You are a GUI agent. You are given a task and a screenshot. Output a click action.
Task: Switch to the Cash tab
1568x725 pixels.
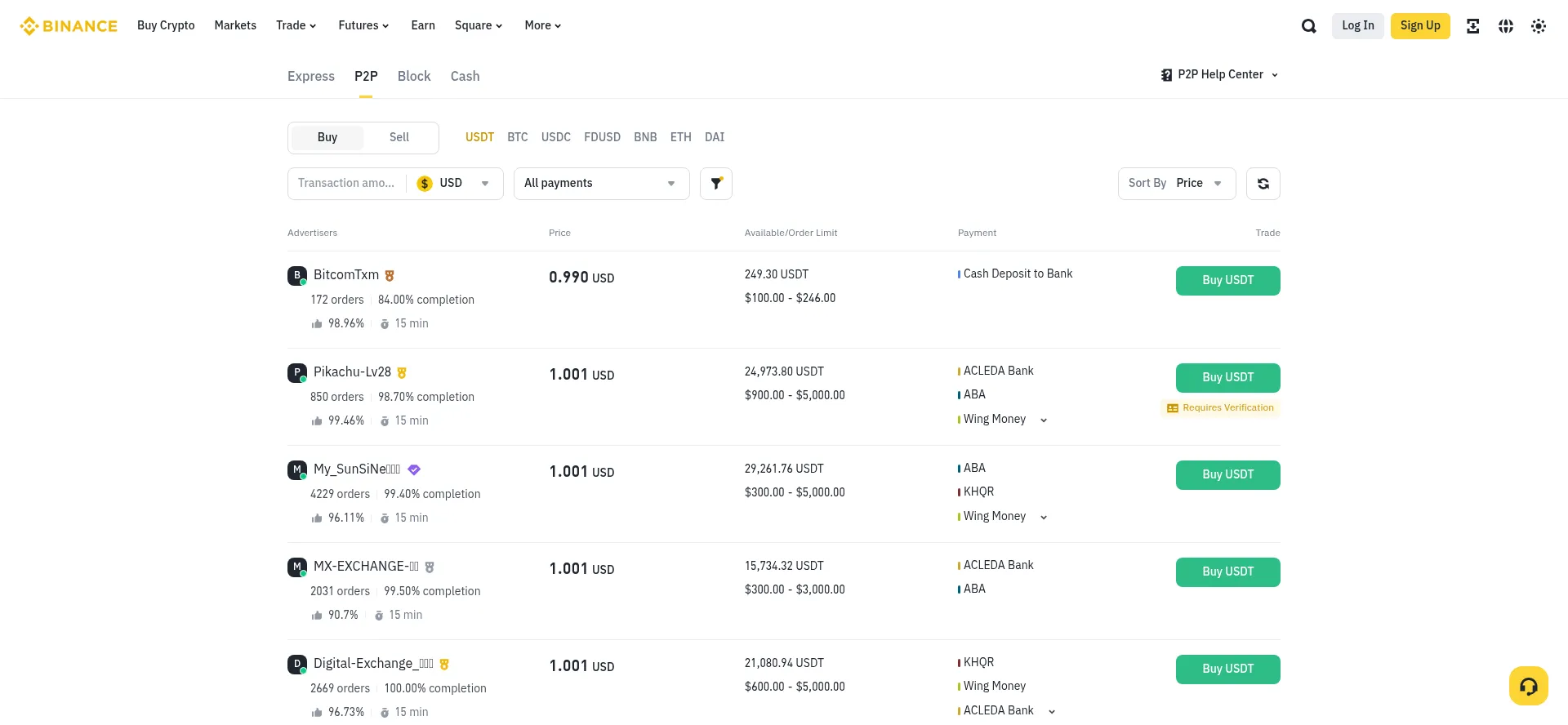click(x=465, y=77)
